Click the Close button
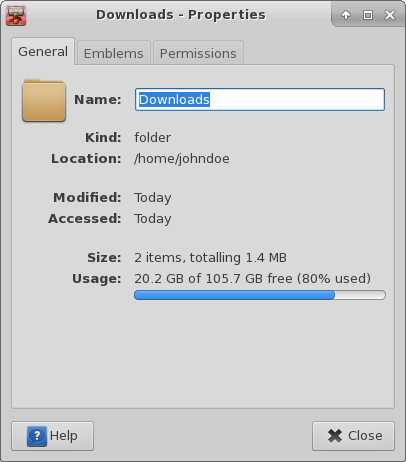Viewport: 406px width, 462px height. coord(353,436)
